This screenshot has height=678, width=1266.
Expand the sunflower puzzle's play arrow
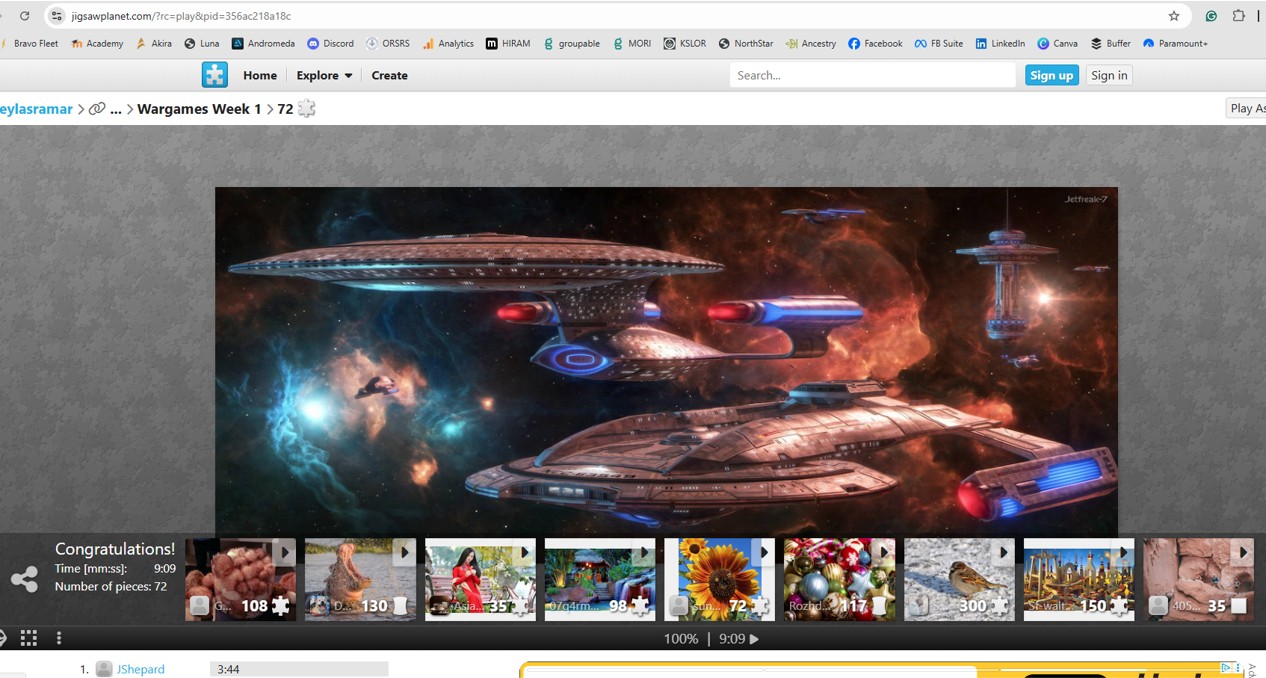764,552
